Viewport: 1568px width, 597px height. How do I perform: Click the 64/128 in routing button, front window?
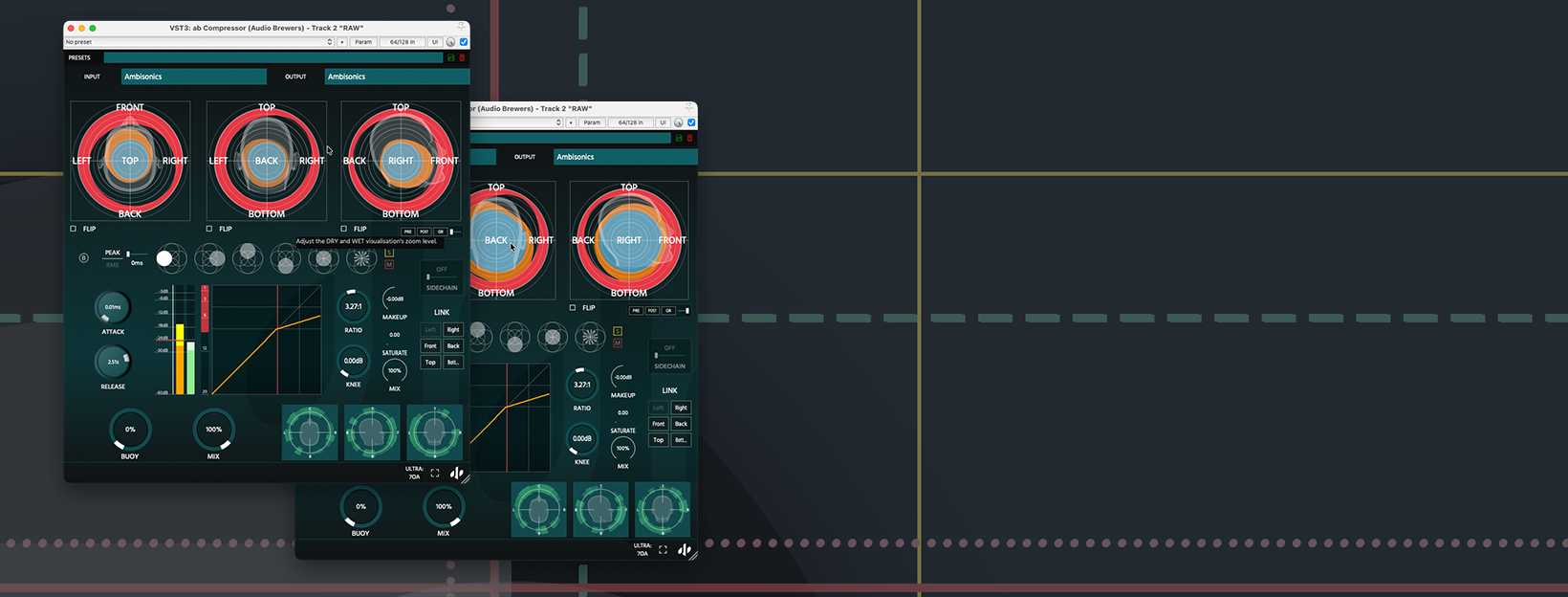403,42
